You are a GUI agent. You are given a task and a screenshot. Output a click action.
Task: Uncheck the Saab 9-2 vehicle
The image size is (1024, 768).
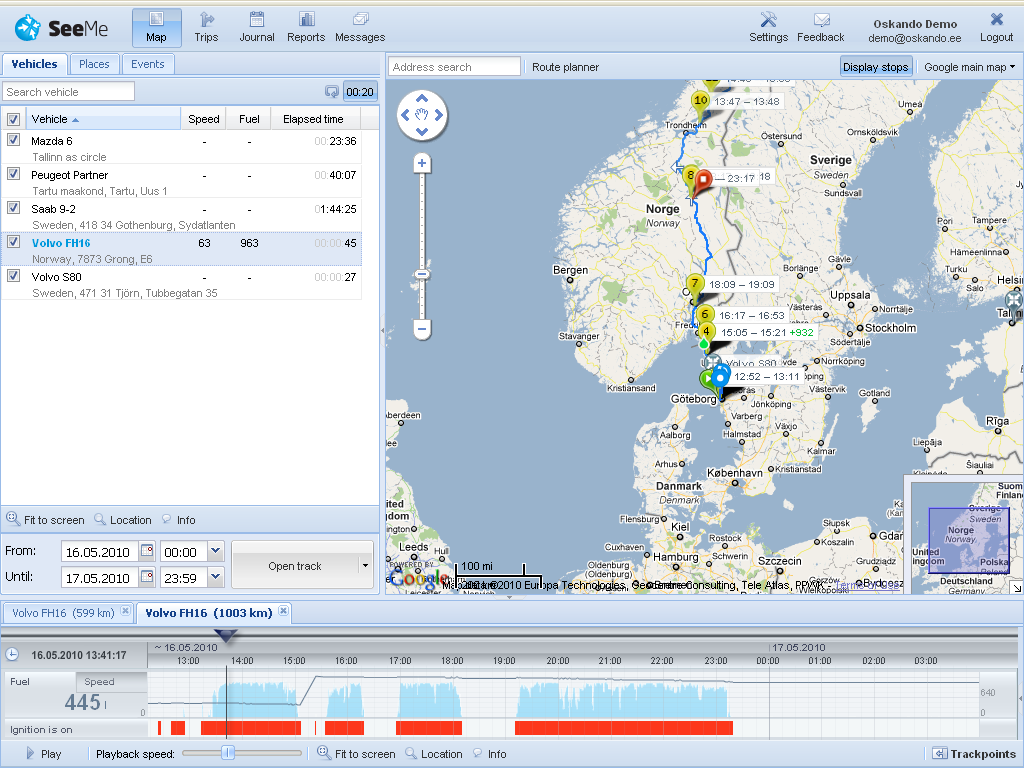click(13, 208)
